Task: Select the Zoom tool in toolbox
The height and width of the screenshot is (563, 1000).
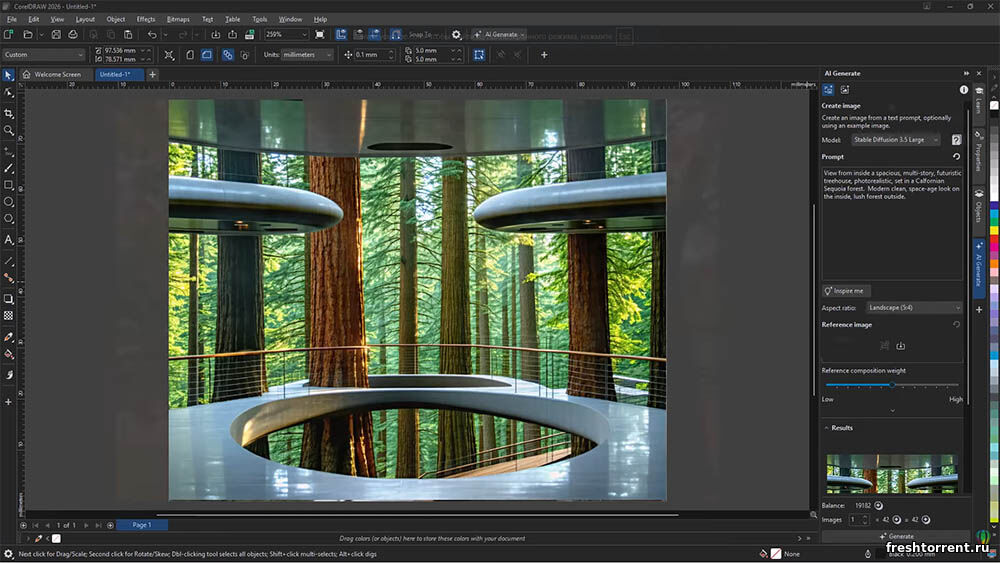Action: pos(9,130)
